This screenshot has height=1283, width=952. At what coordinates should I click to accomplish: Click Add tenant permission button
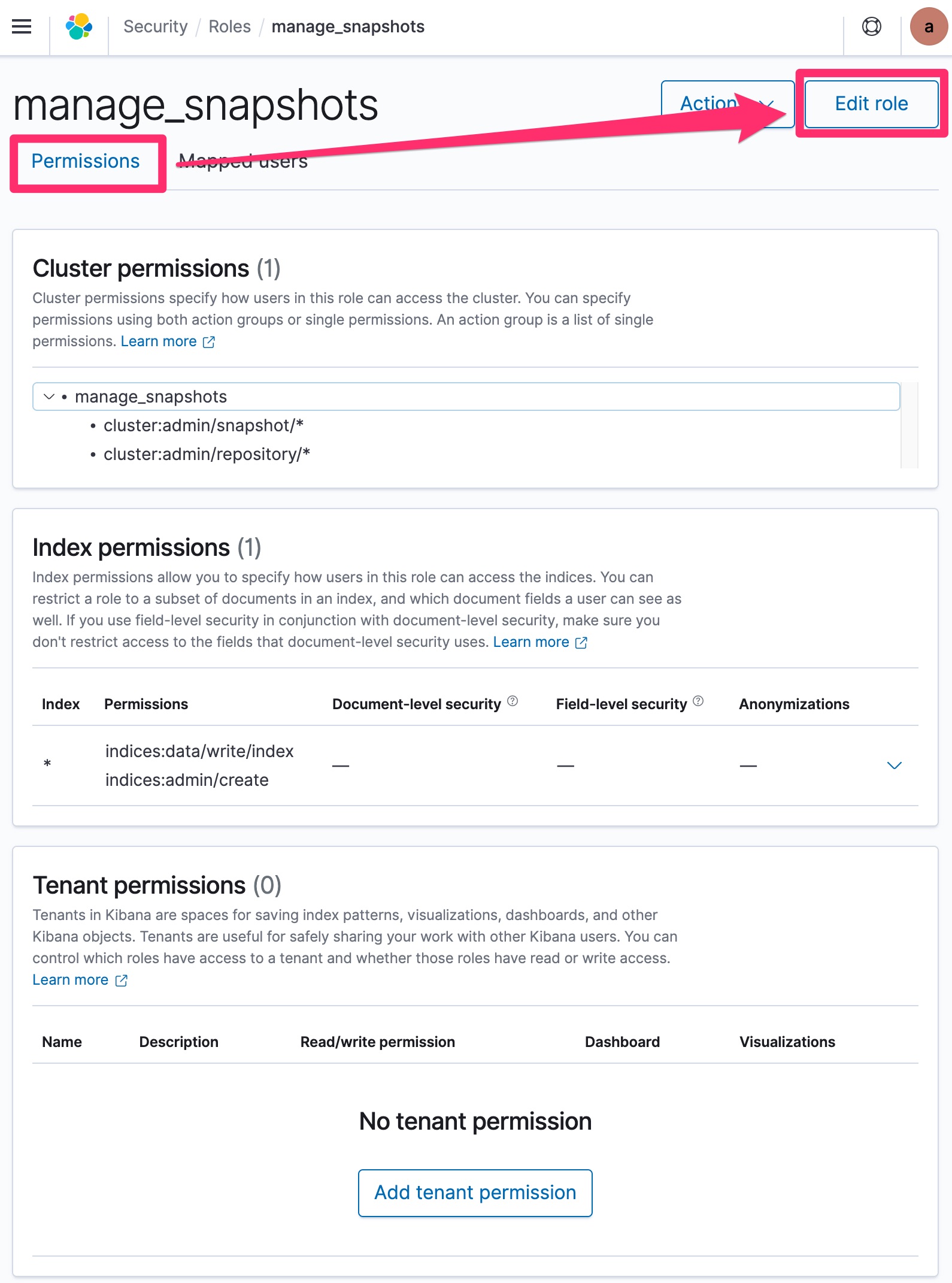(475, 1193)
